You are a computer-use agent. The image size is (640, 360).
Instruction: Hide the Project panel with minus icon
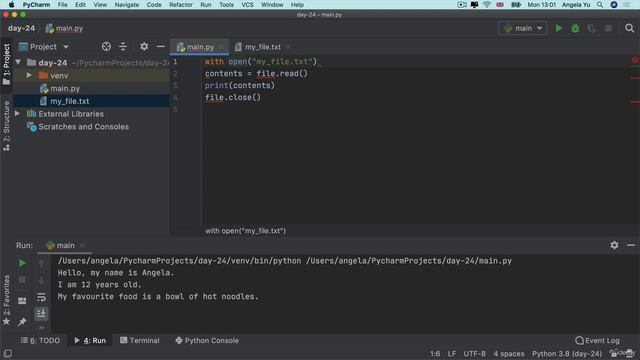(x=160, y=47)
